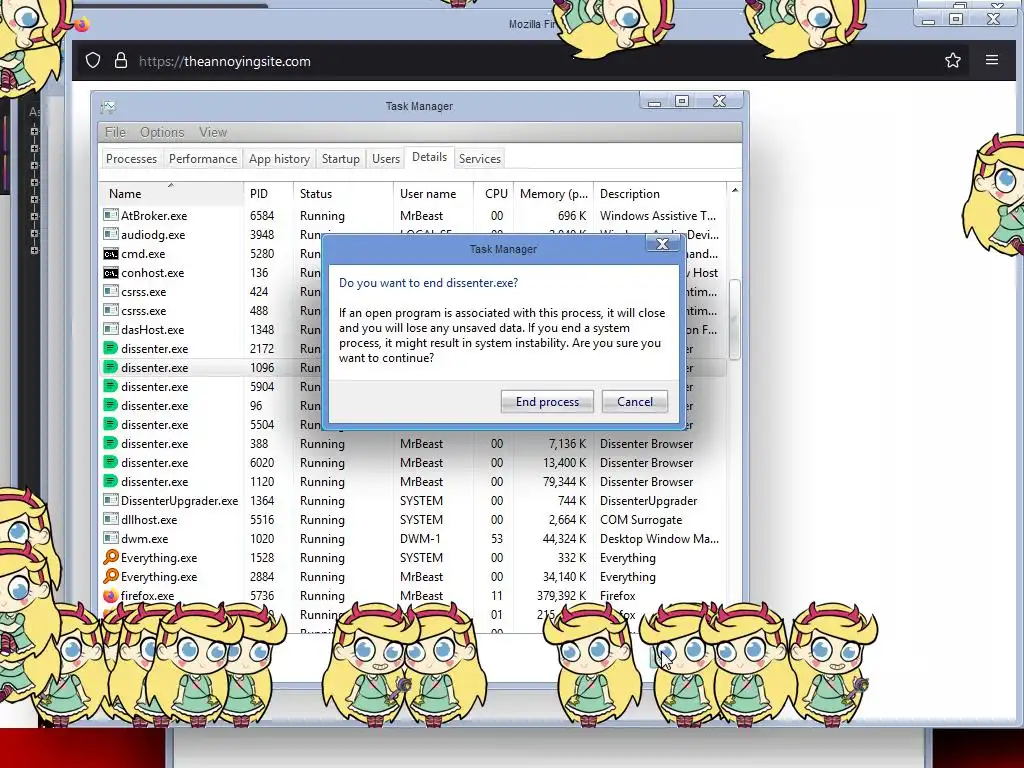Select dissenter.exe with PID 6020

click(x=413, y=462)
